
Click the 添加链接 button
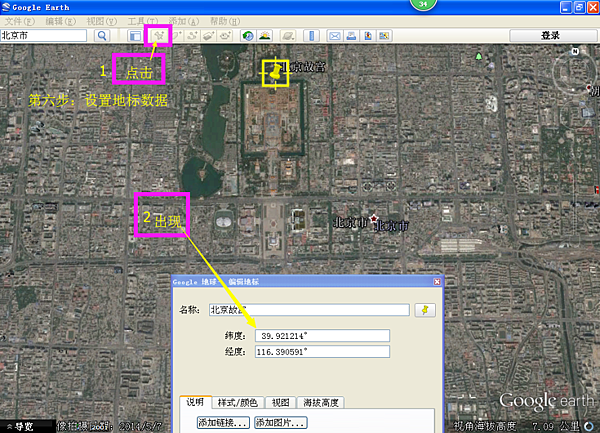click(x=223, y=423)
